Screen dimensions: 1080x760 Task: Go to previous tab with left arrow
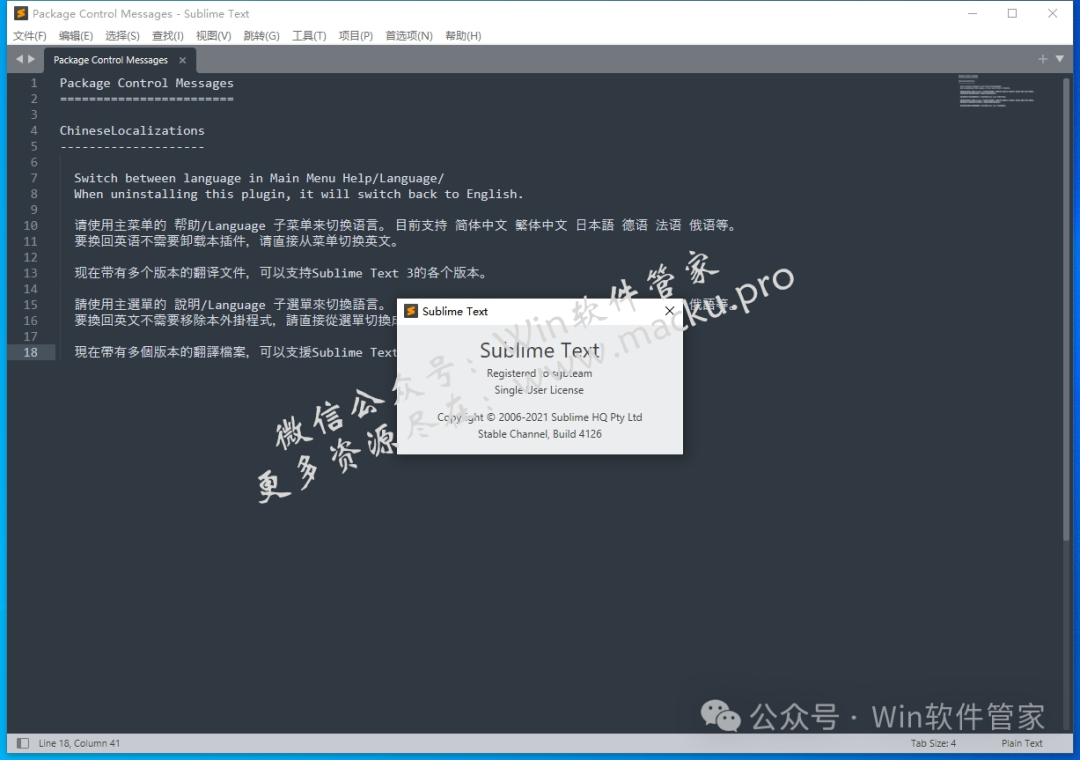tap(19, 59)
